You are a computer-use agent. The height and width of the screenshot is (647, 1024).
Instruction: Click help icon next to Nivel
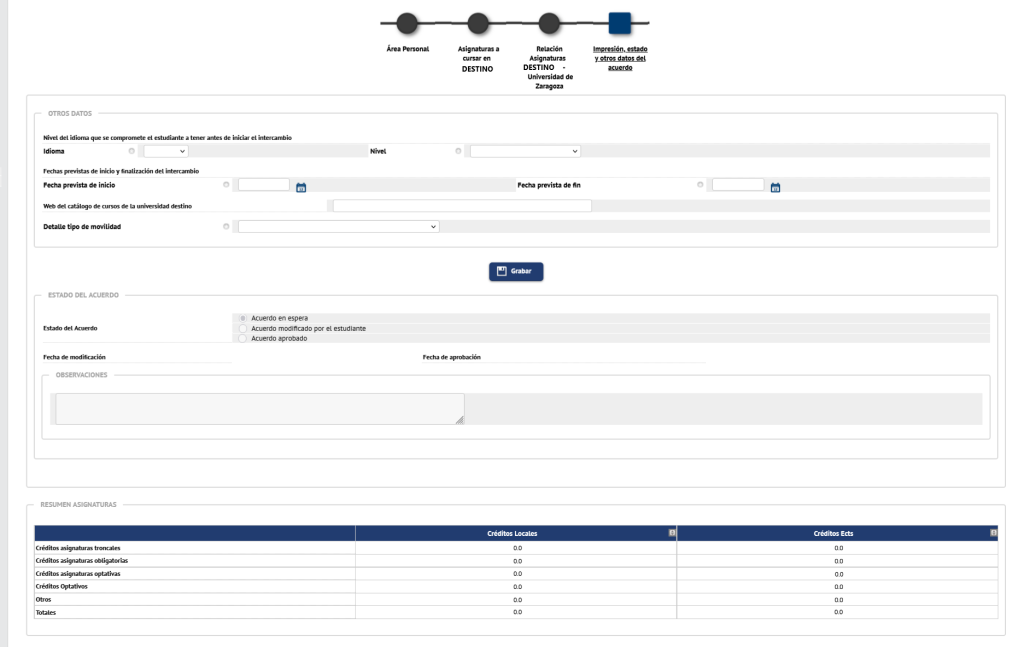[458, 151]
